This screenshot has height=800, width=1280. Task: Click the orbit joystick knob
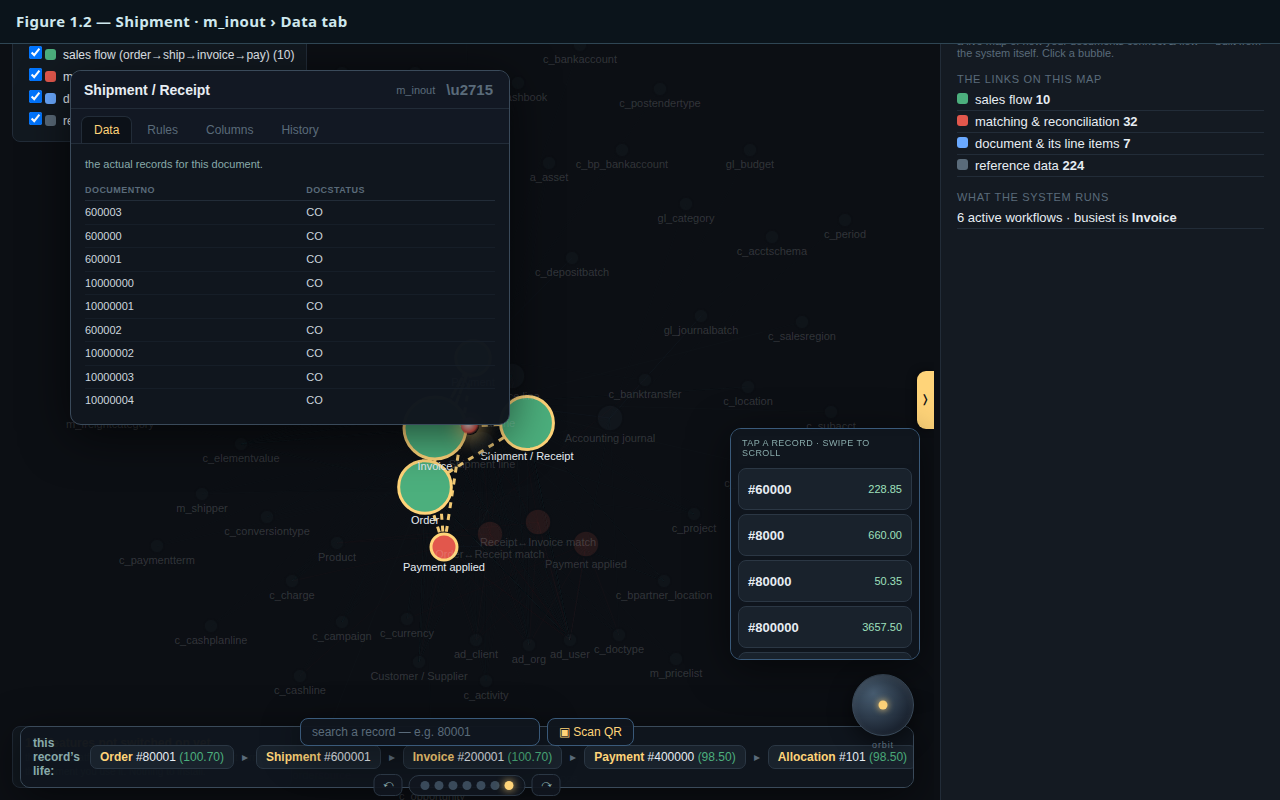coord(883,705)
